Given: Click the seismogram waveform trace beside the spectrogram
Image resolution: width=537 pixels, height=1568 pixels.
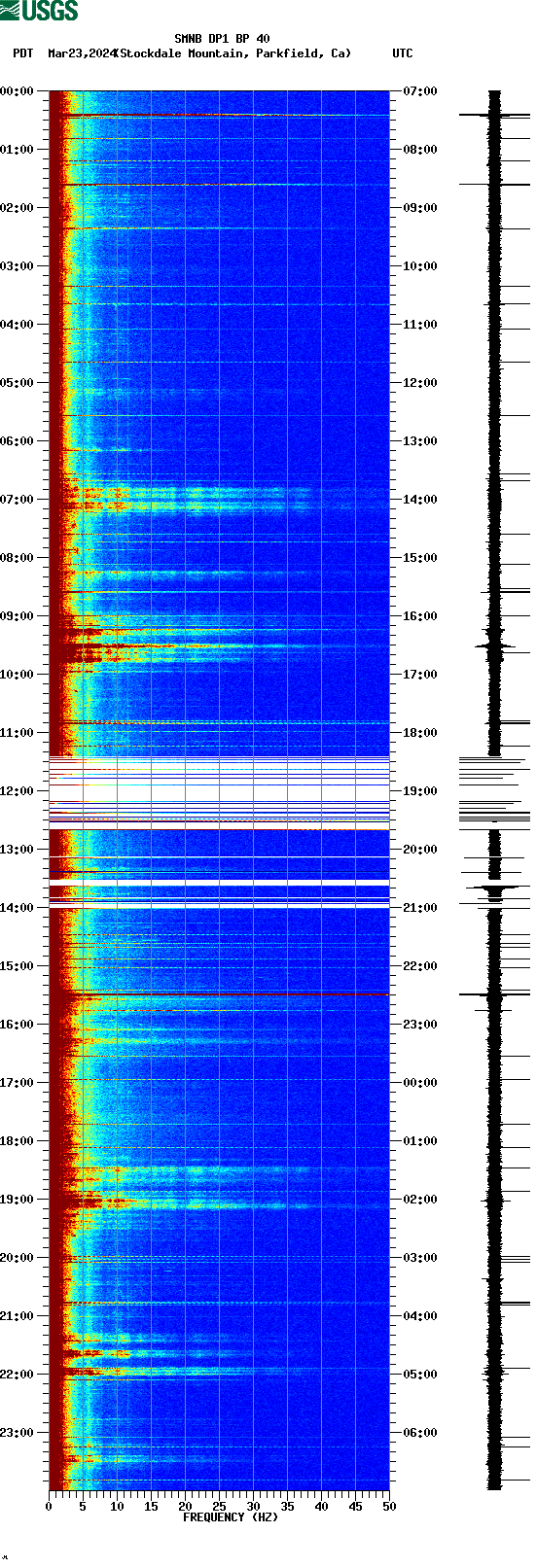Looking at the screenshot, I should (x=494, y=790).
